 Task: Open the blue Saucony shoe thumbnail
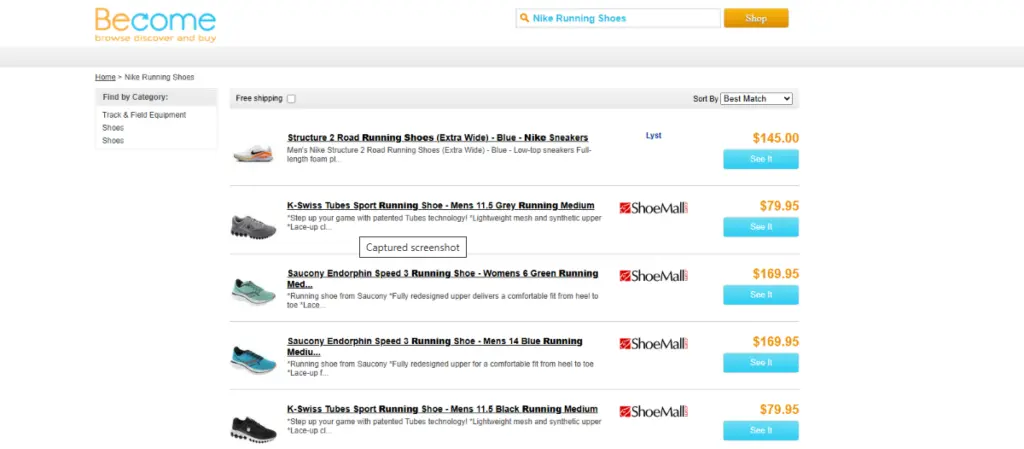pos(253,360)
